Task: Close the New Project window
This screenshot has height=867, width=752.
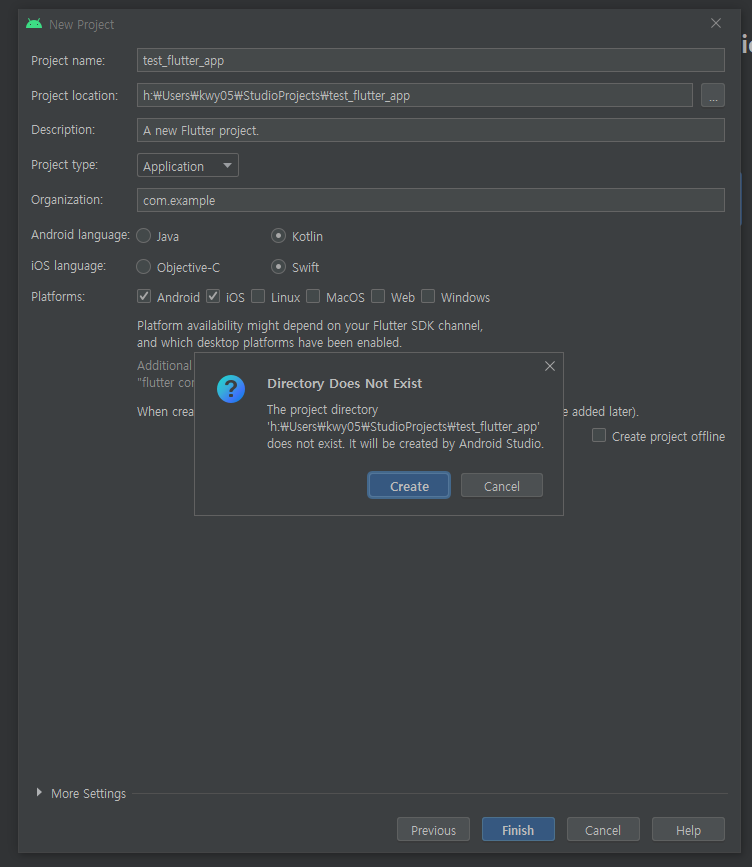Action: pyautogui.click(x=716, y=23)
